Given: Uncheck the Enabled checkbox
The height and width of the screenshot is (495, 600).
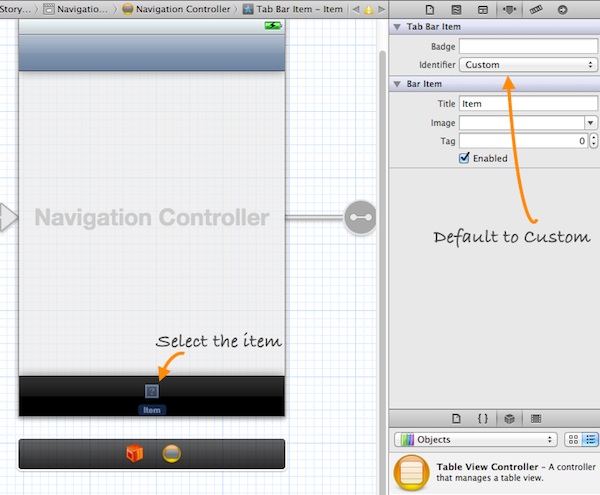Looking at the screenshot, I should click(464, 158).
